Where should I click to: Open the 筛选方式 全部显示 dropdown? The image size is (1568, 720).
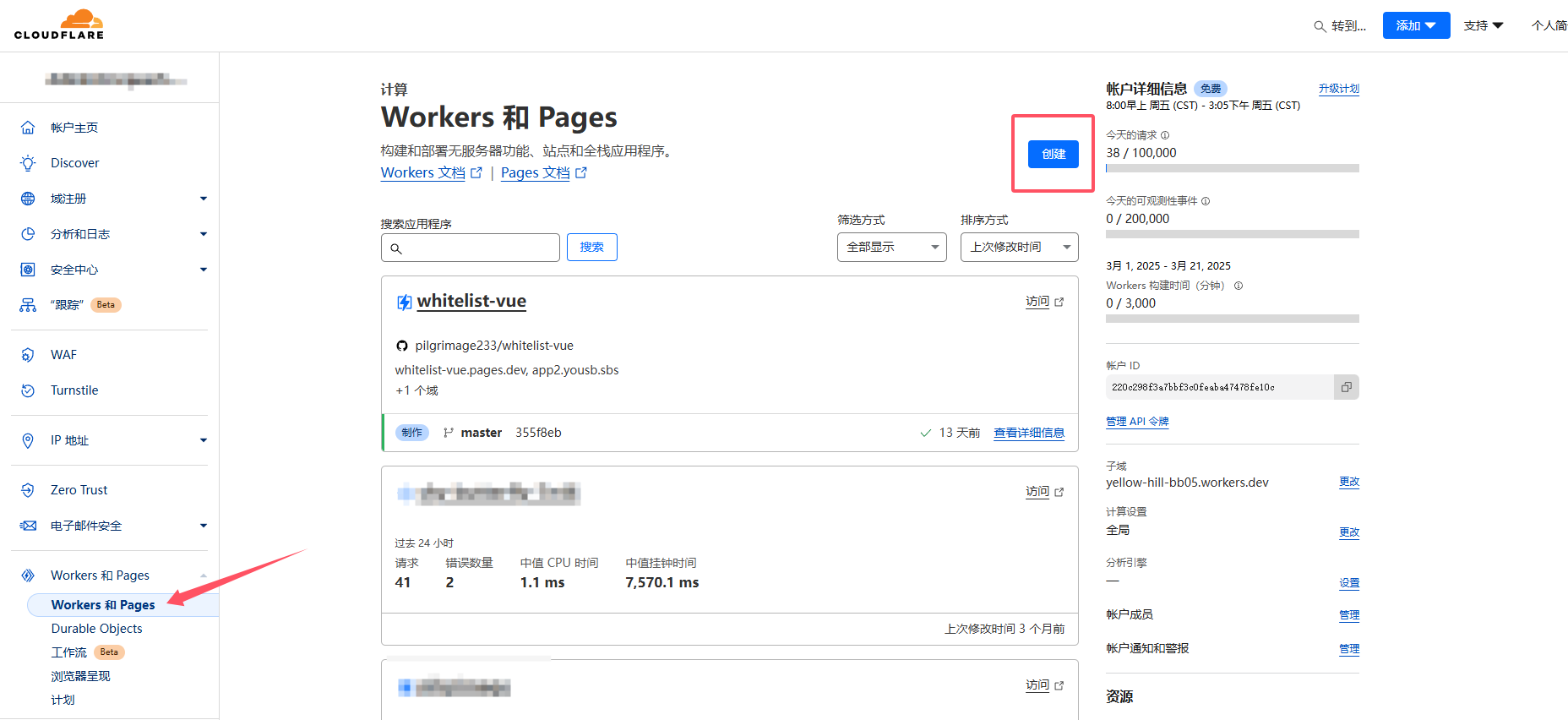click(x=892, y=247)
